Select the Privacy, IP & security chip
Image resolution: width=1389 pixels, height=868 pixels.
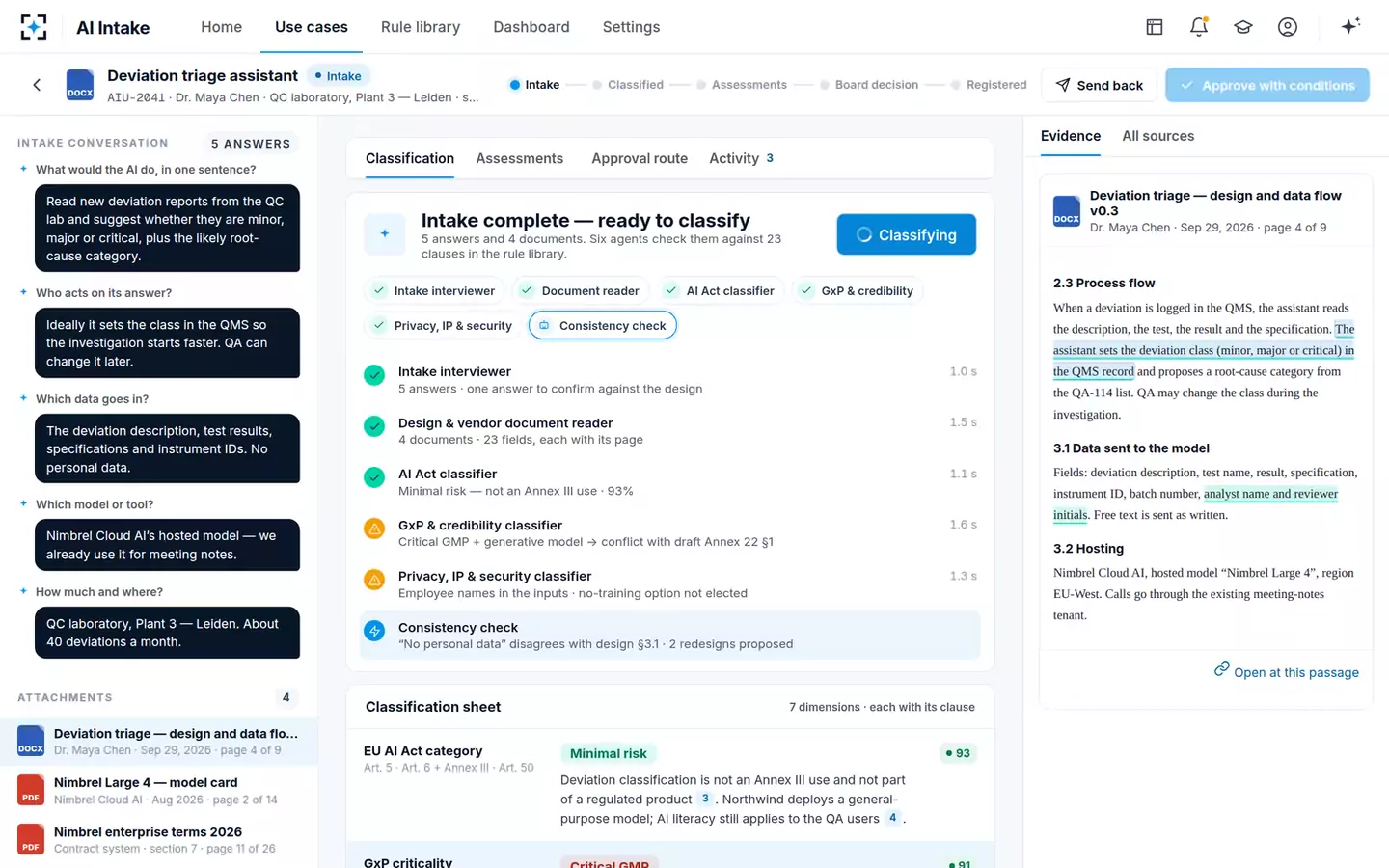[x=443, y=325]
